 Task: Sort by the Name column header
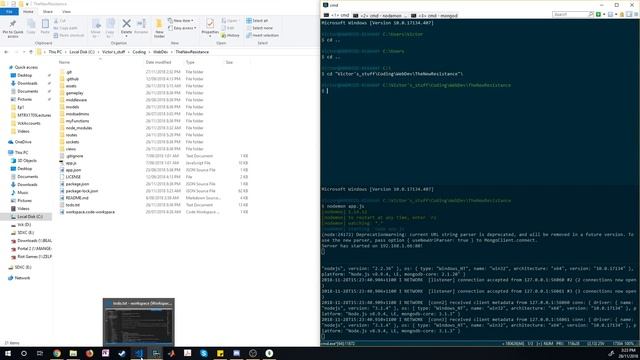point(64,62)
